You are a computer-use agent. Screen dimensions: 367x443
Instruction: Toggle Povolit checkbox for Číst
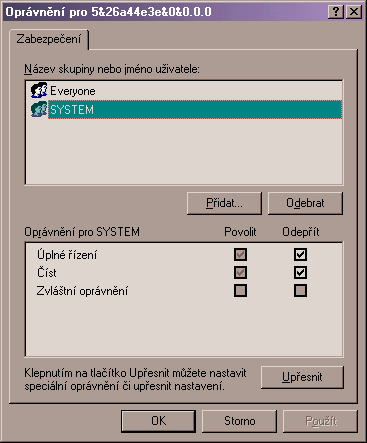pos(240,273)
